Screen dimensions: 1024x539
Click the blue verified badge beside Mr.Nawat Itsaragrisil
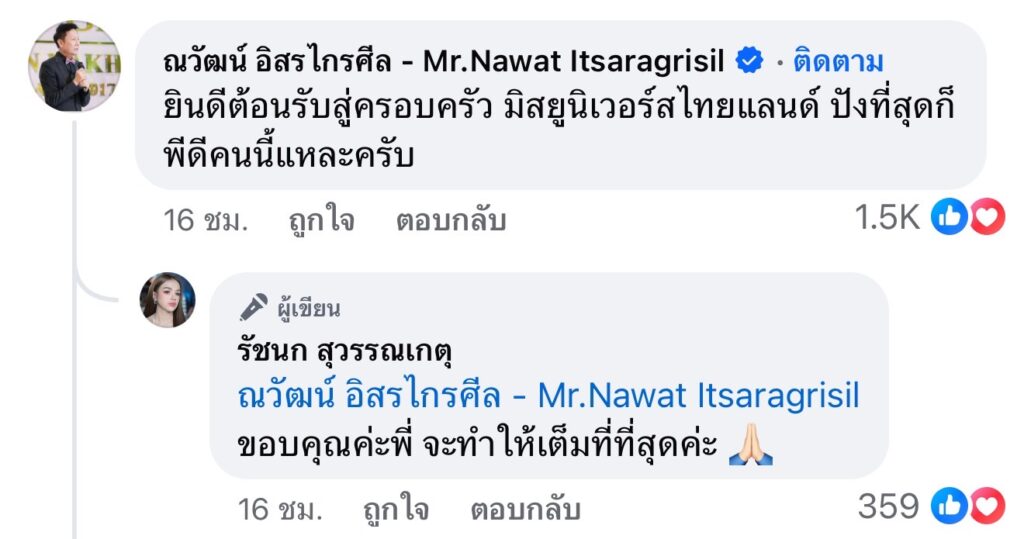749,62
